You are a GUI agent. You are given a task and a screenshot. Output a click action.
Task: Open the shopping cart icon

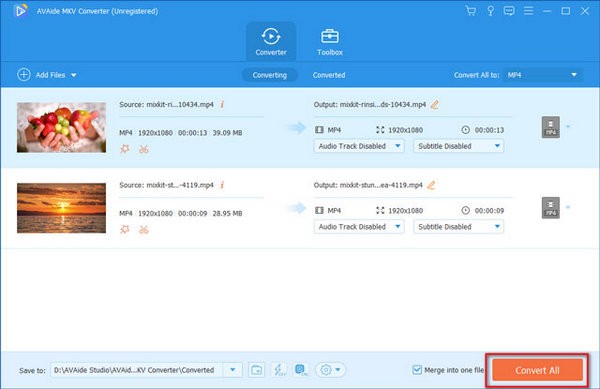click(x=471, y=11)
